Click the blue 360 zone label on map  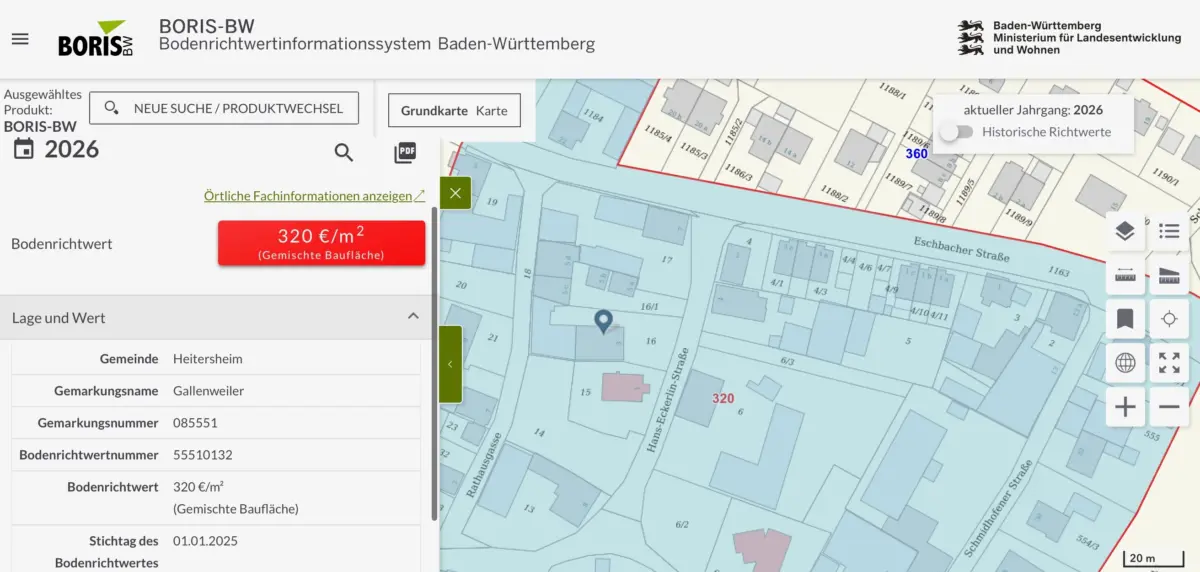[917, 154]
